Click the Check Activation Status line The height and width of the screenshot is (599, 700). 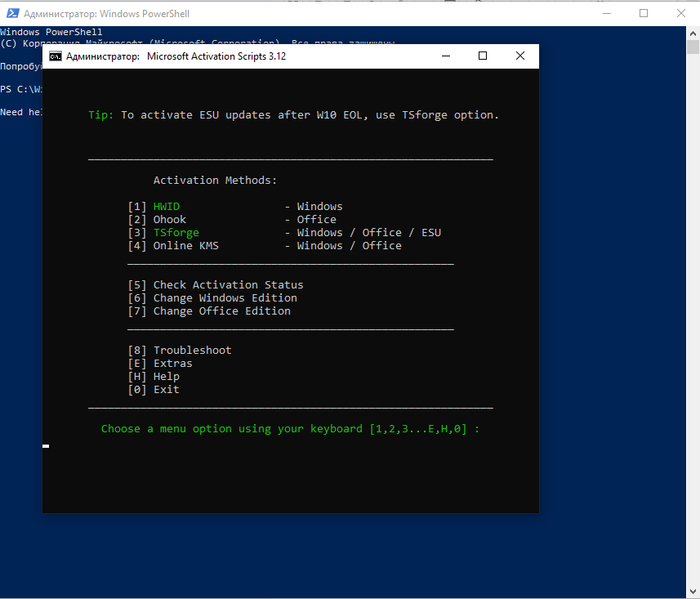[x=216, y=285]
